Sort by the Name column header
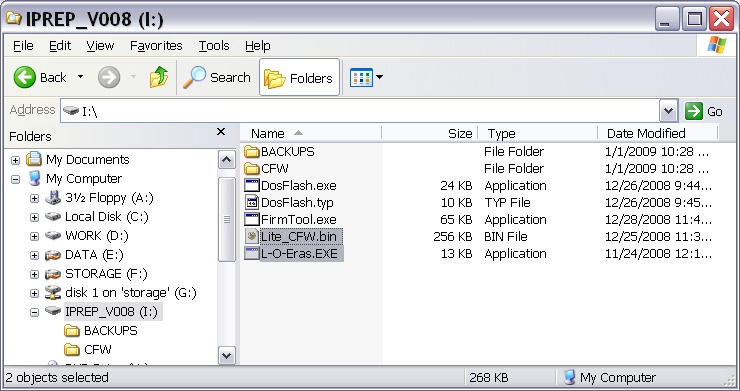Screen dimensions: 740x391 [311, 134]
